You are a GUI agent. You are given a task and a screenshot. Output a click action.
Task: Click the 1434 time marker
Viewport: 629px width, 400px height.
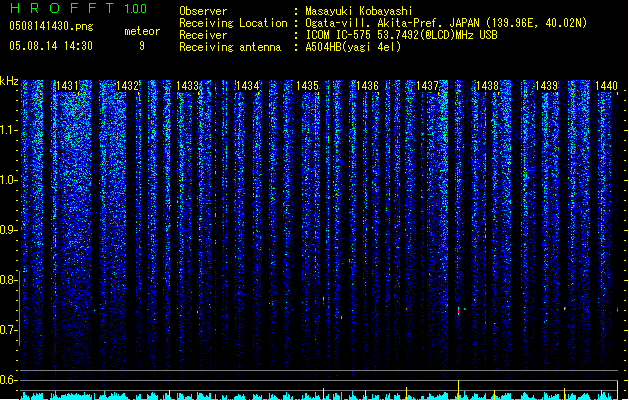(248, 86)
